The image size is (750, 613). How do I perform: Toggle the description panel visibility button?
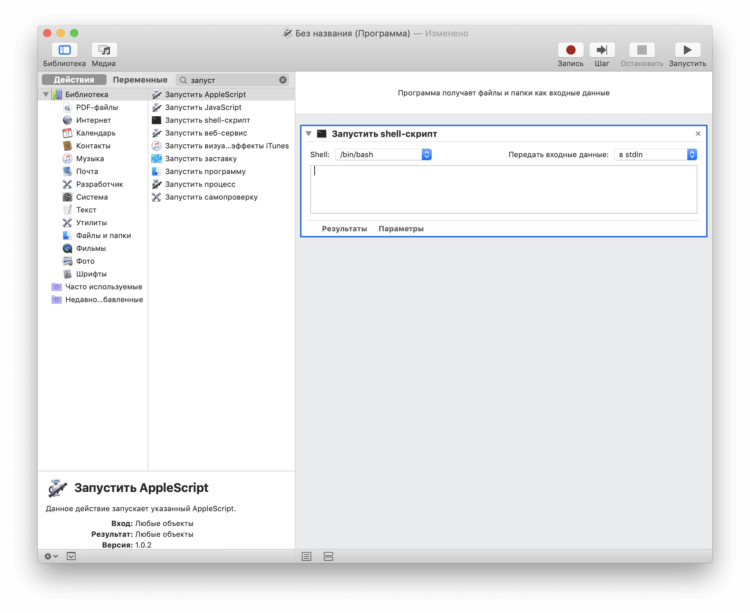coord(71,556)
